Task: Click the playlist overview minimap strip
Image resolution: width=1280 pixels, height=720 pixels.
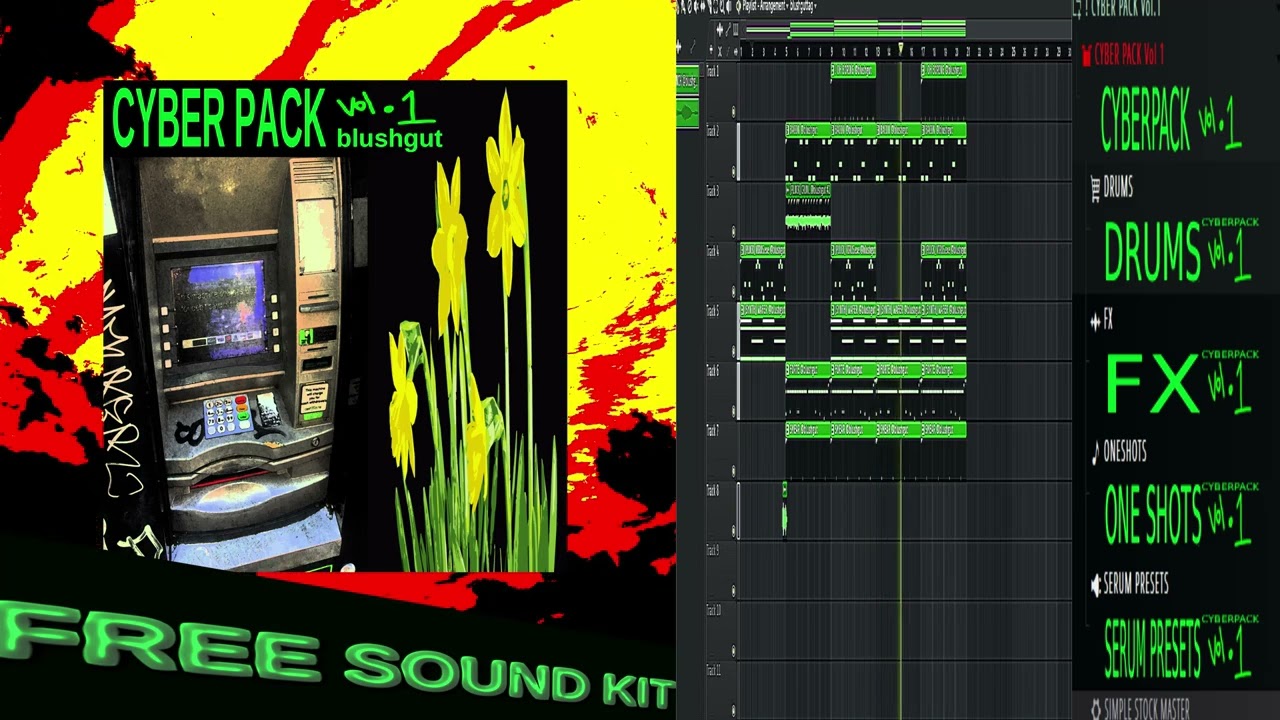Action: pyautogui.click(x=856, y=28)
